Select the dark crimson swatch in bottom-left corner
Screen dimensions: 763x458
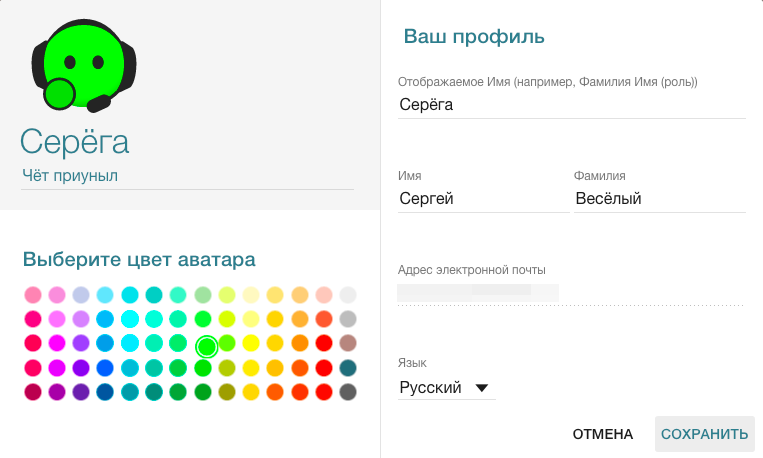pos(33,392)
